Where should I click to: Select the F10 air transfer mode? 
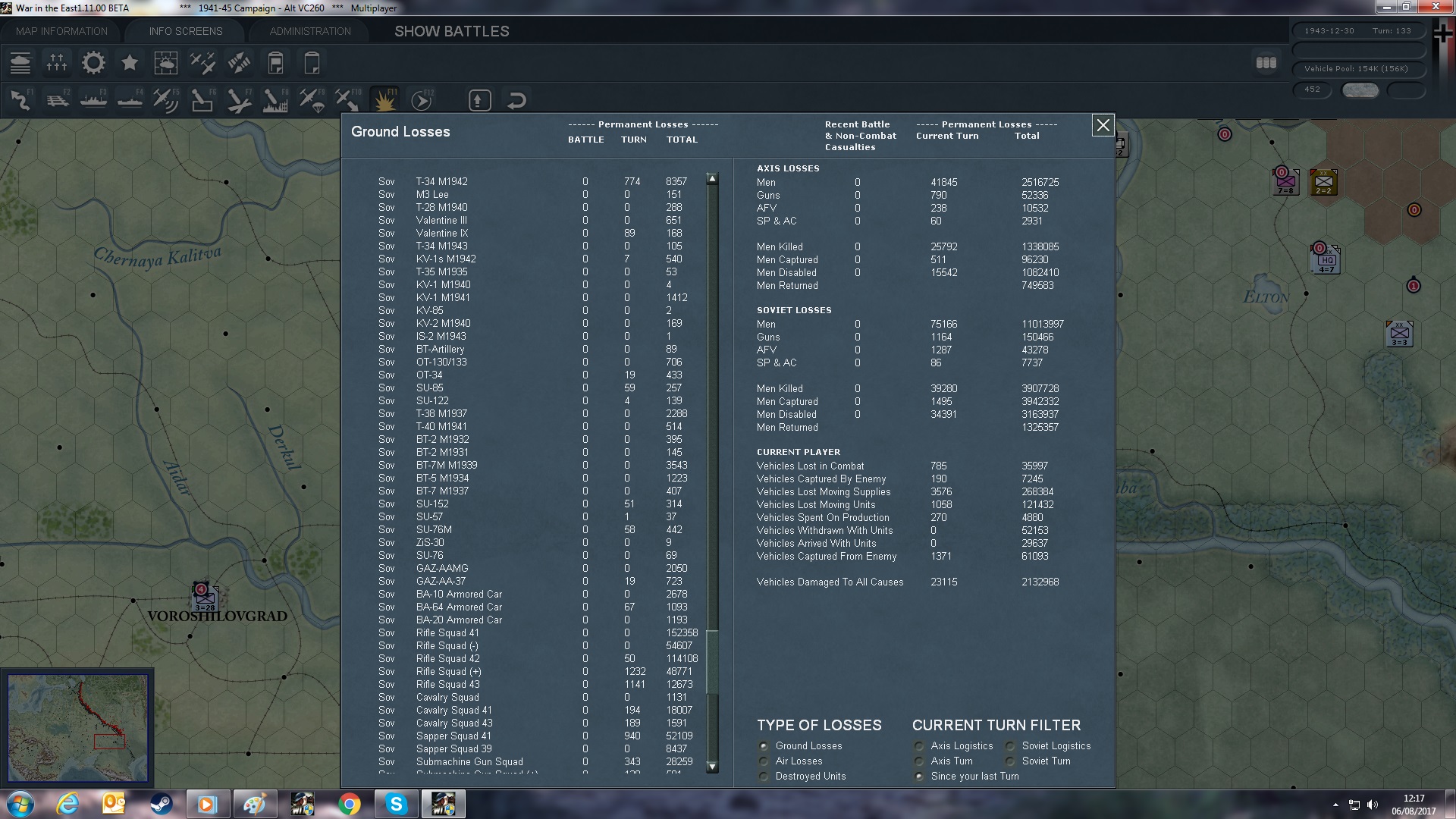tap(348, 100)
